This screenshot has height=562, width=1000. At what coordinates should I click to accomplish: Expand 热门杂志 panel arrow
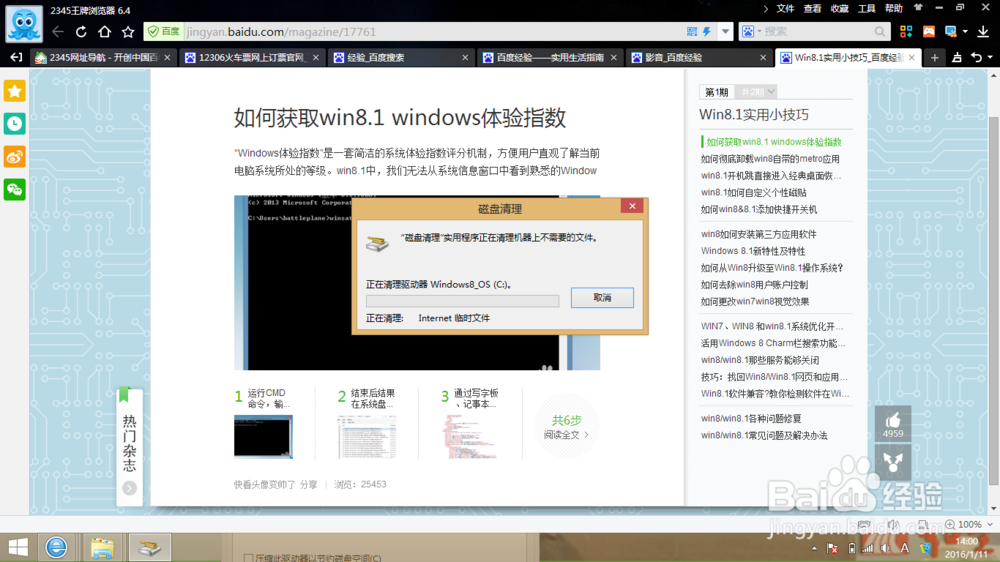pyautogui.click(x=129, y=488)
